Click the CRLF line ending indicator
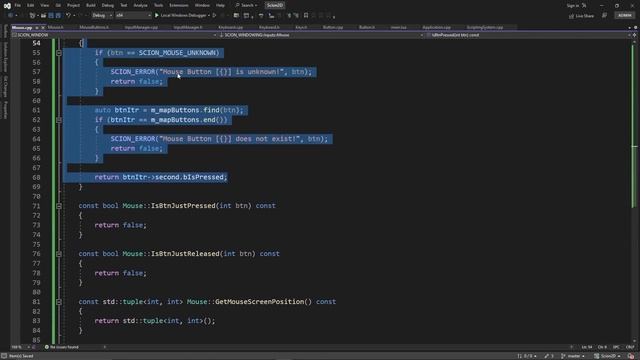 pos(630,347)
